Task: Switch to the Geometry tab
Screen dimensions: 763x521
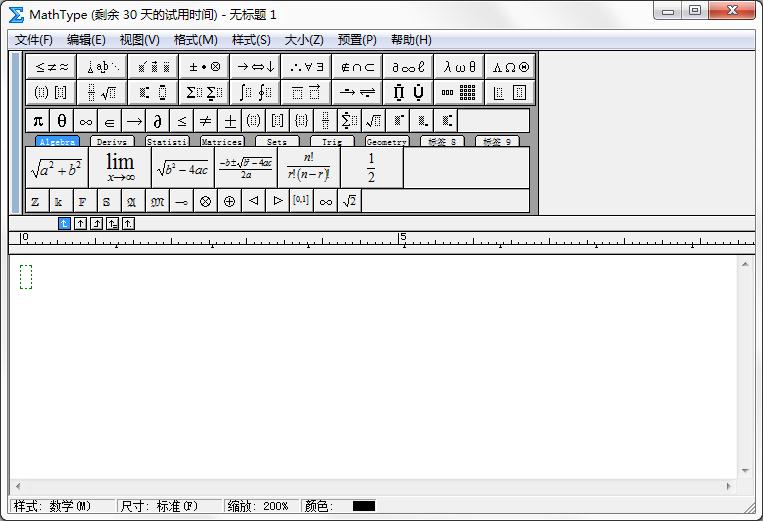Action: coord(386,142)
